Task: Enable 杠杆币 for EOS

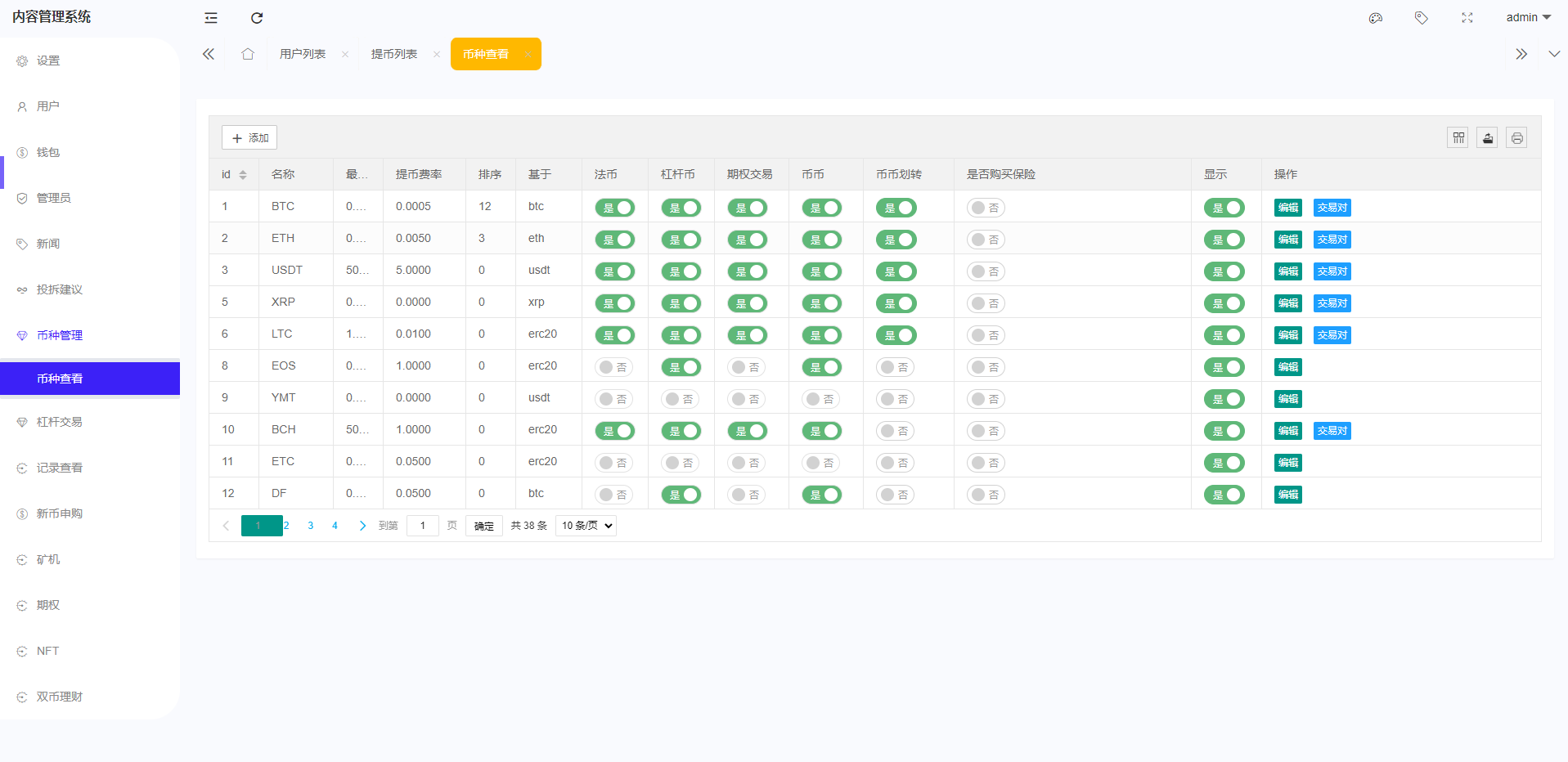Action: 681,367
